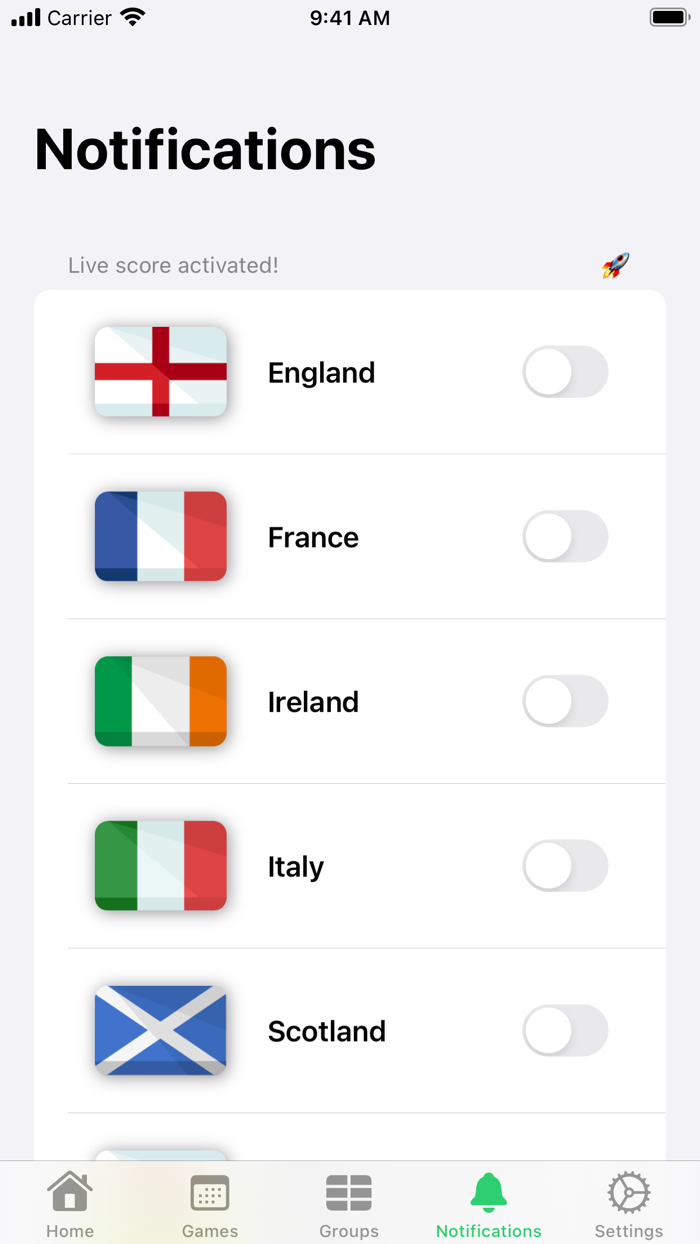The image size is (700, 1244).
Task: Switch on Scotland notifications
Action: click(565, 1030)
